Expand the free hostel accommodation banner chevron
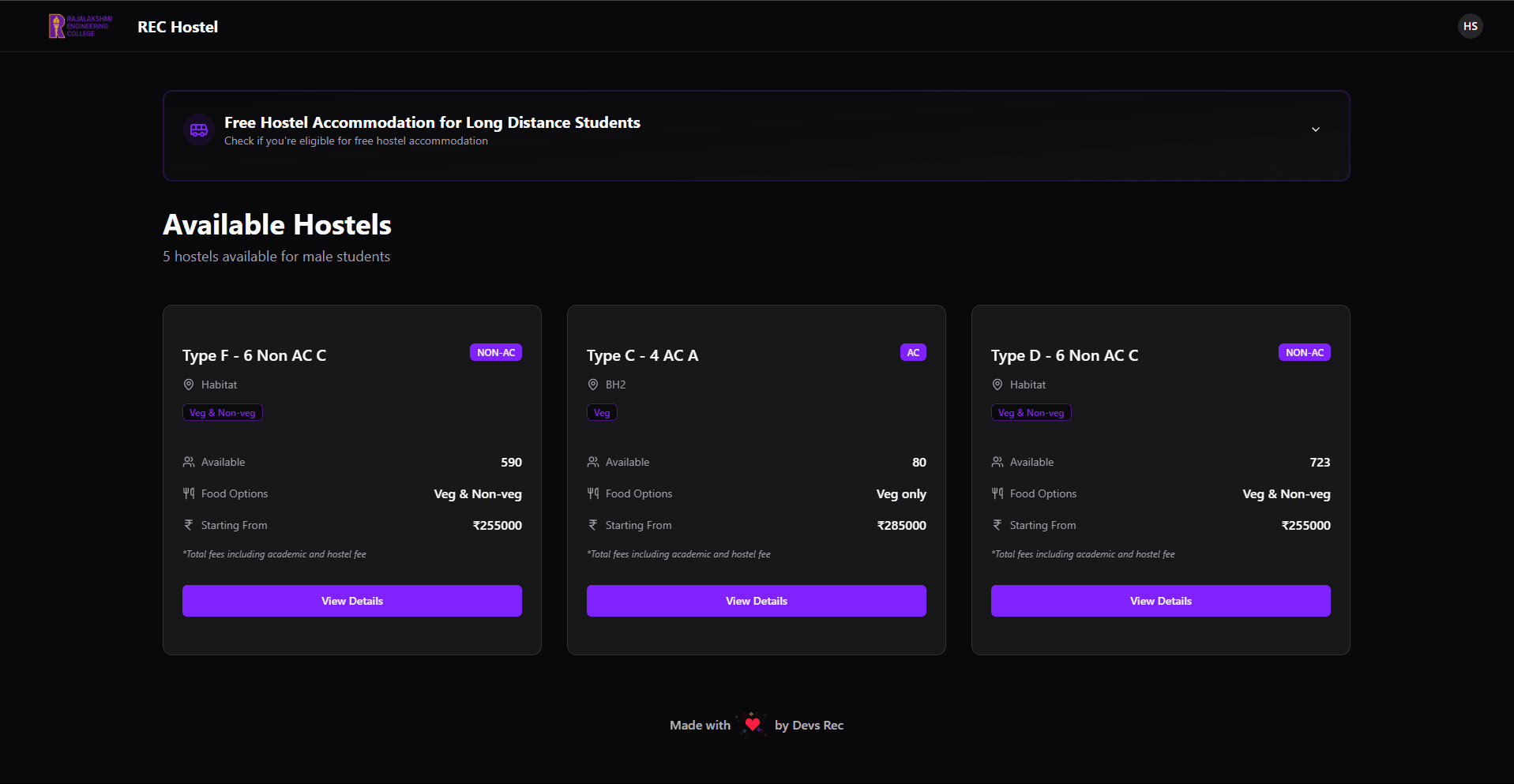 click(x=1316, y=129)
